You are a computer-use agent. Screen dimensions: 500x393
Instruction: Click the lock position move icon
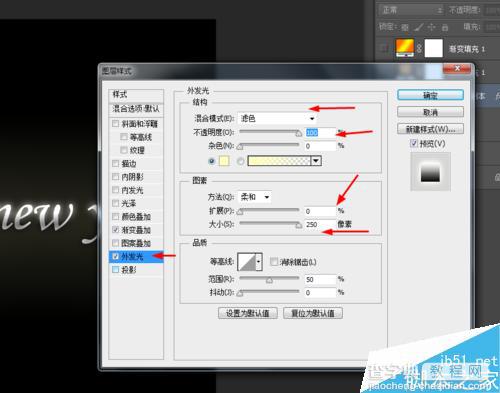pos(431,27)
